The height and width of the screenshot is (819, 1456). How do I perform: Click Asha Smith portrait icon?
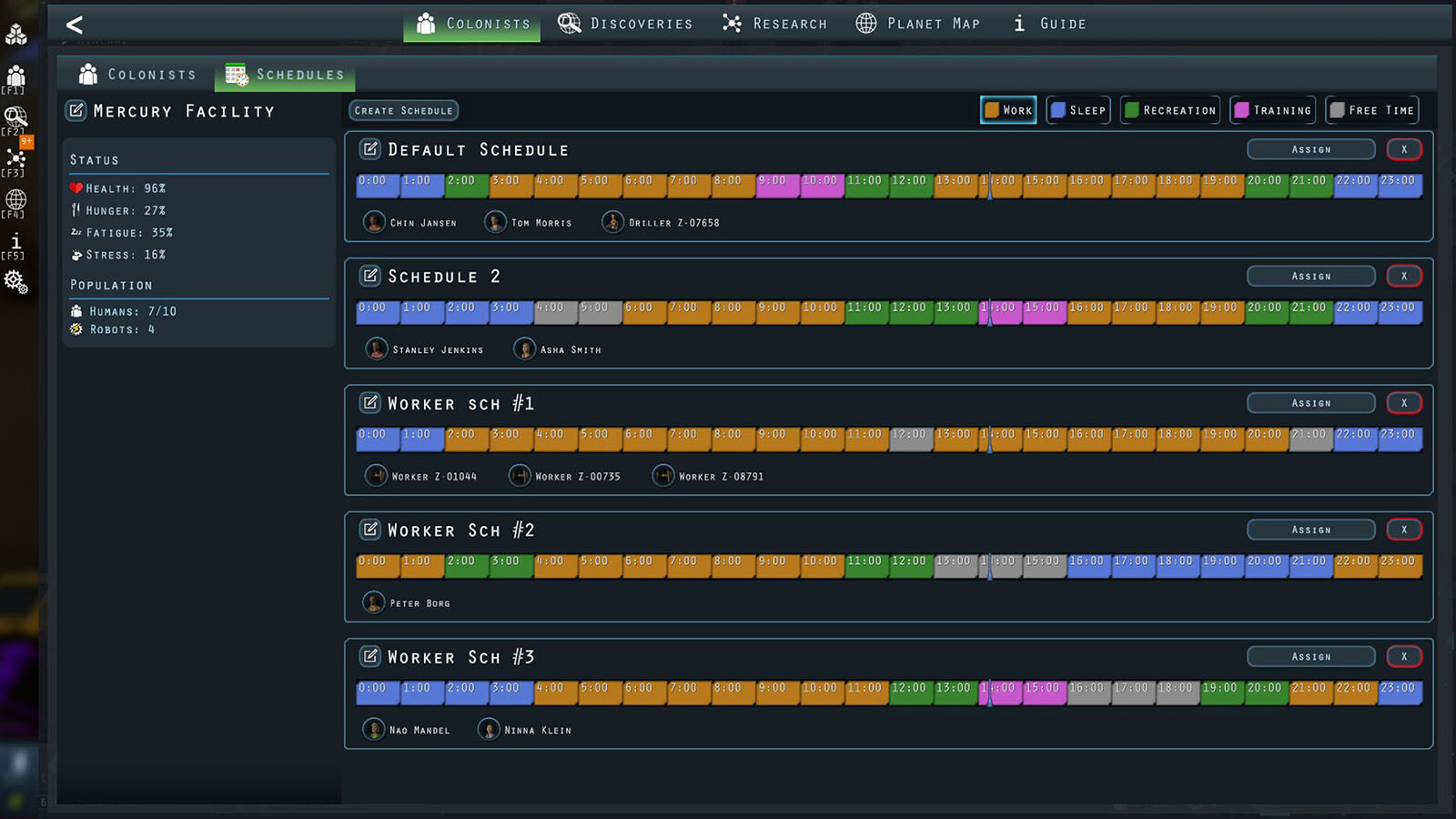(x=524, y=349)
